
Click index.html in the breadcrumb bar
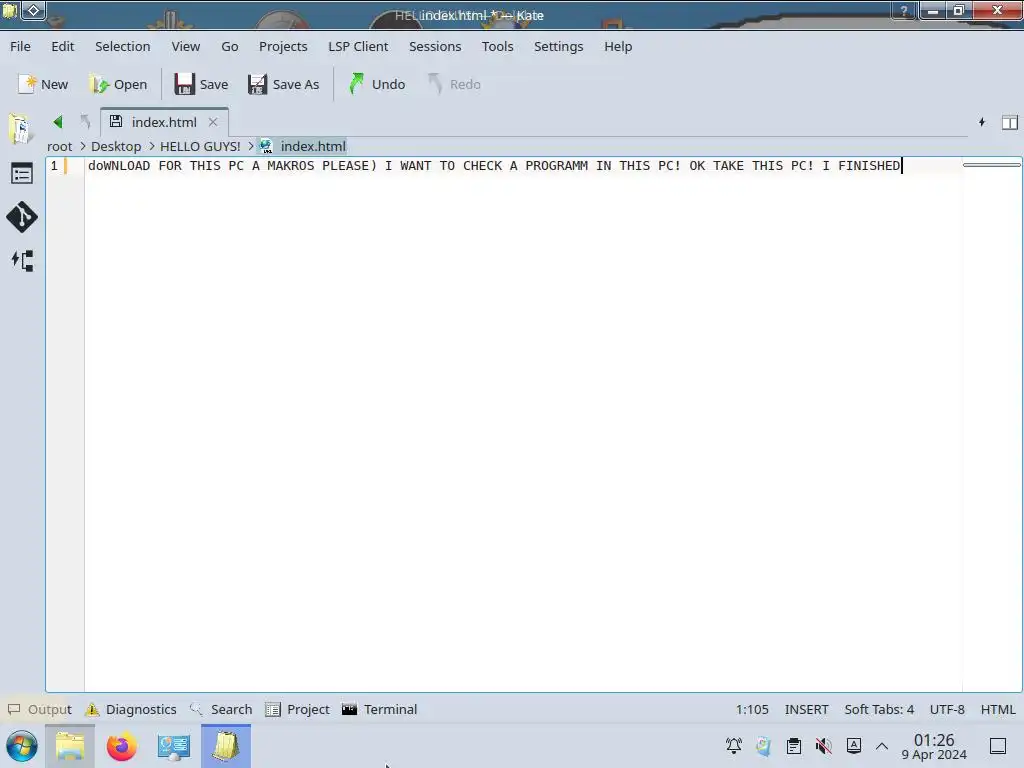point(304,146)
